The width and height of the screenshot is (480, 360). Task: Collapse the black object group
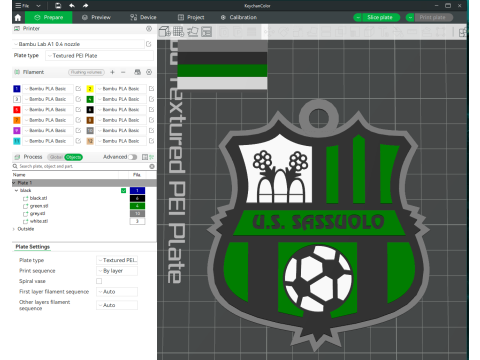(16, 190)
